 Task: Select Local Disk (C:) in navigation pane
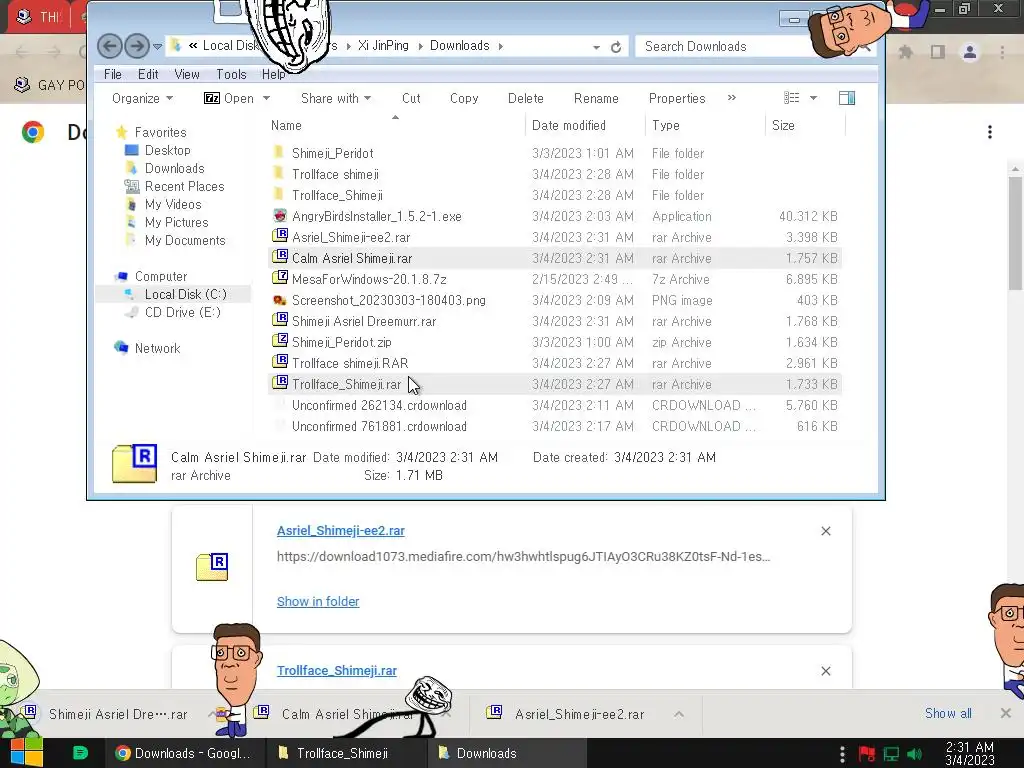[x=185, y=295]
